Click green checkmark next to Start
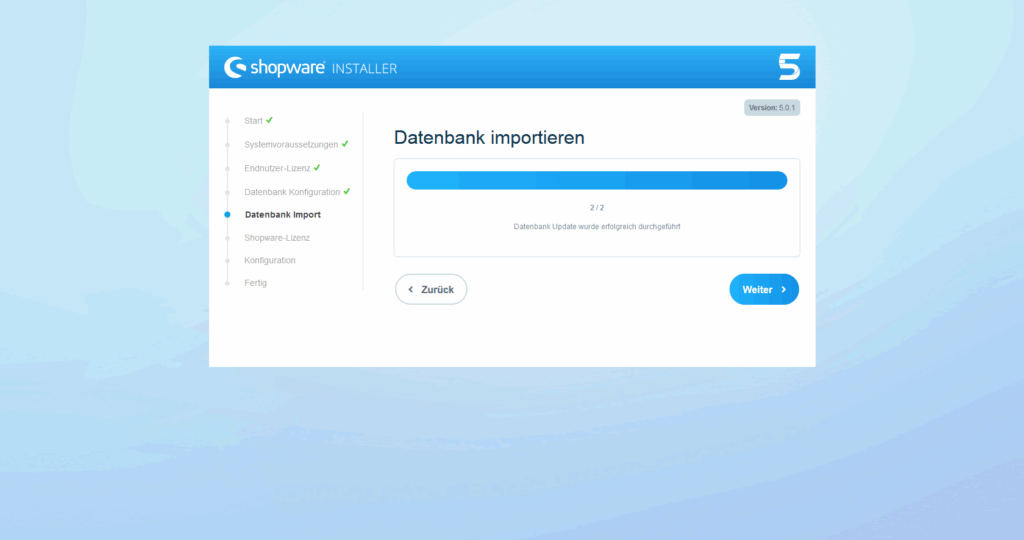 (270, 120)
